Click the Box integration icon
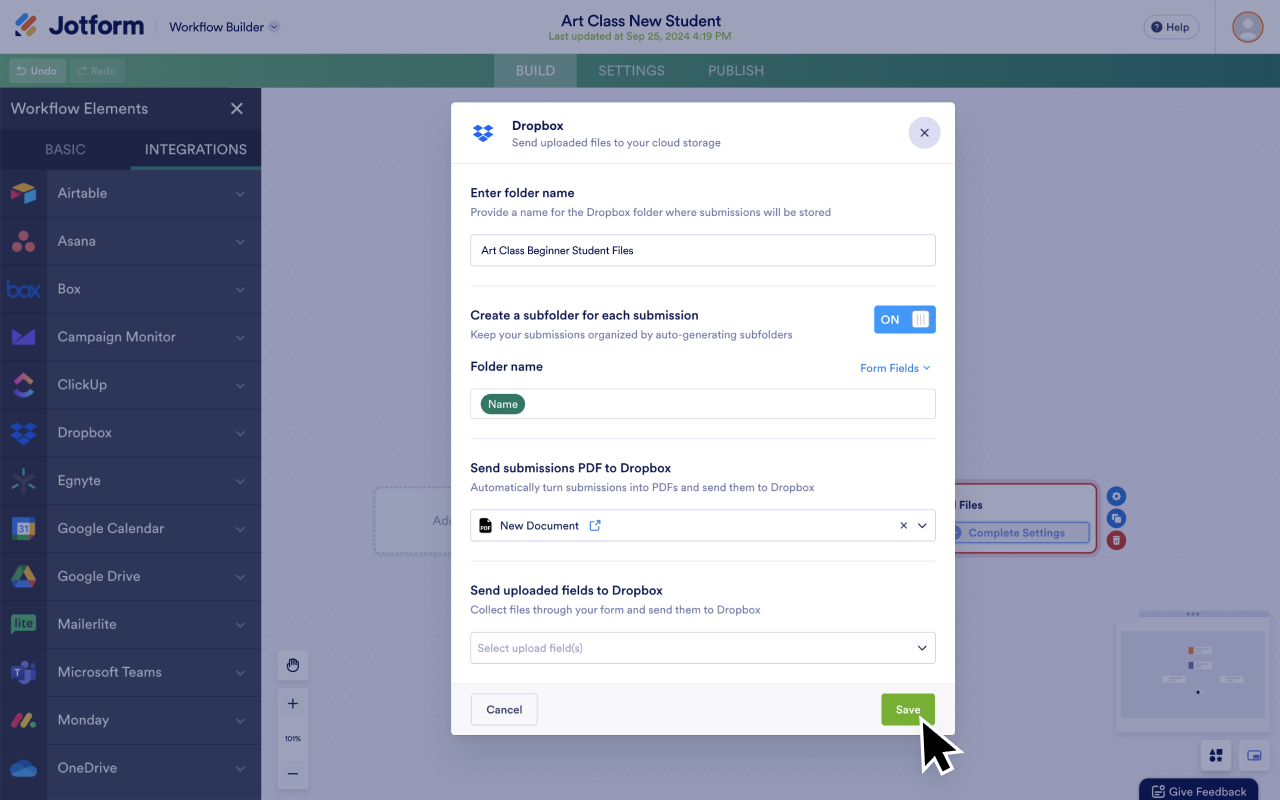1280x800 pixels. pos(23,289)
